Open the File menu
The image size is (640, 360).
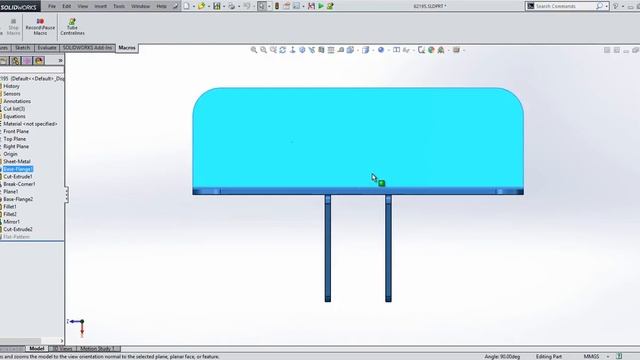[x=52, y=6]
